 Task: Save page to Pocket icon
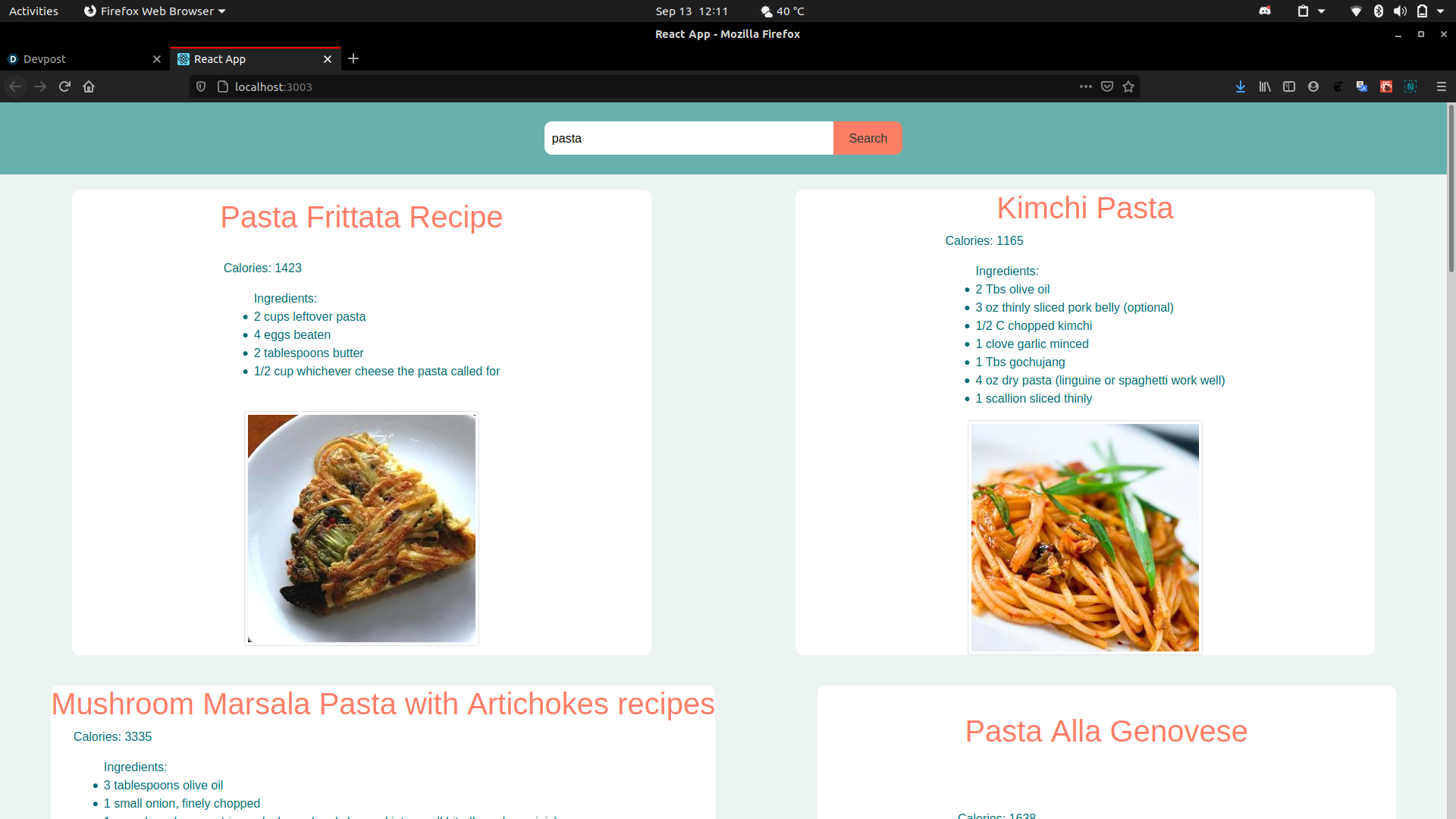tap(1107, 86)
